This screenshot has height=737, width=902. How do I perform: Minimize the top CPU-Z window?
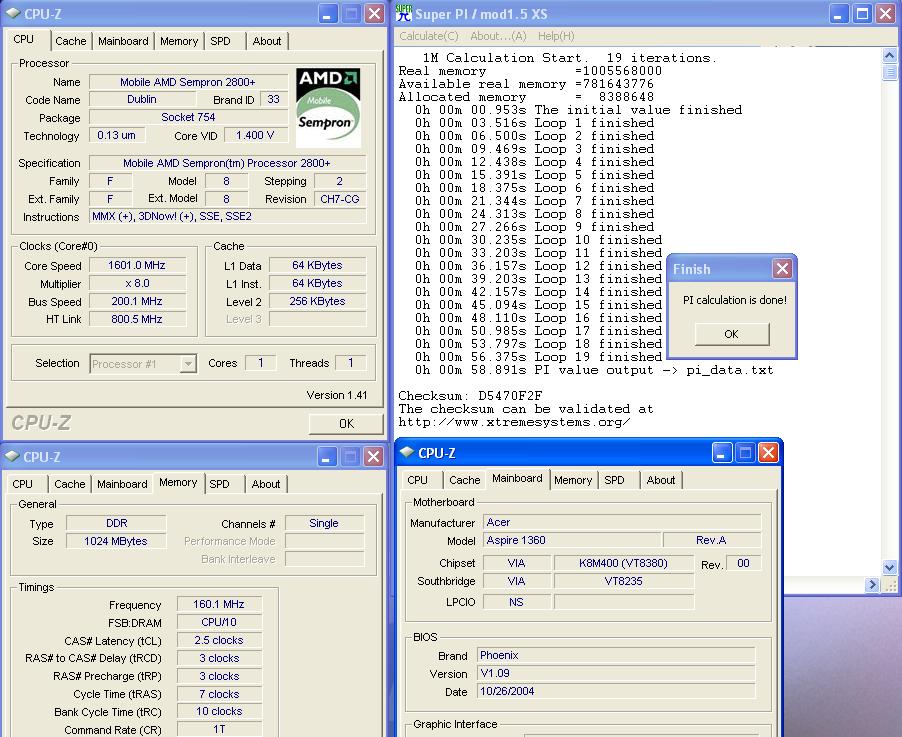click(x=327, y=13)
